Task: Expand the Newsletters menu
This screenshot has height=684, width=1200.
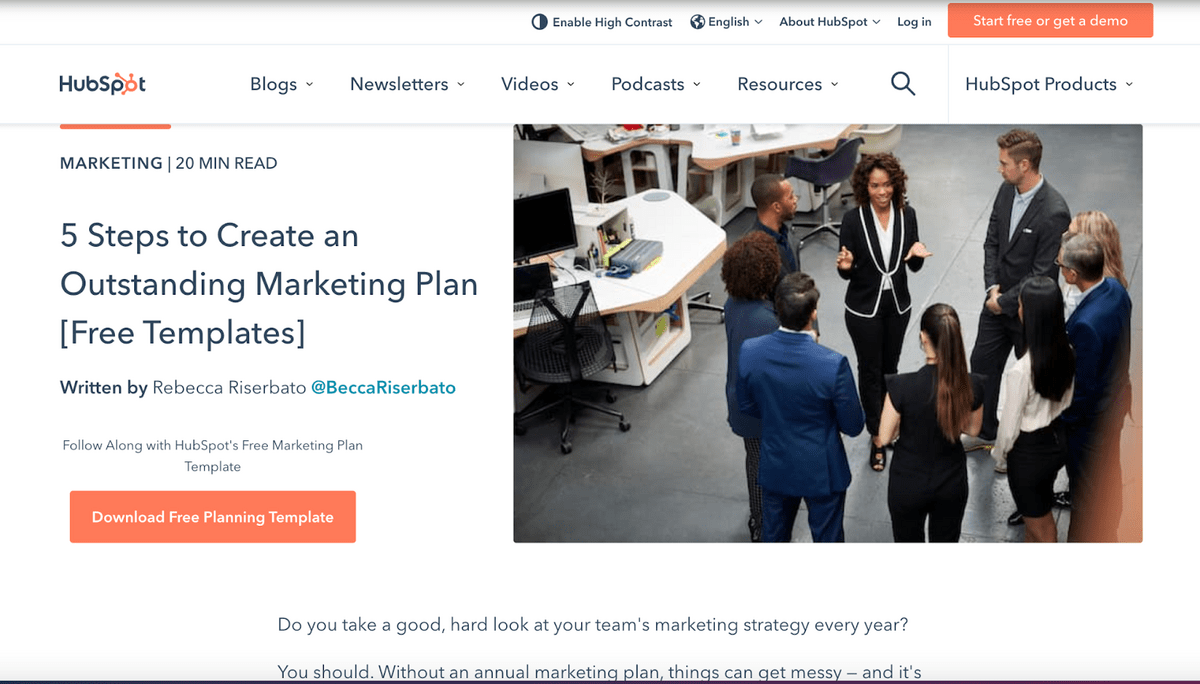Action: pyautogui.click(x=407, y=84)
